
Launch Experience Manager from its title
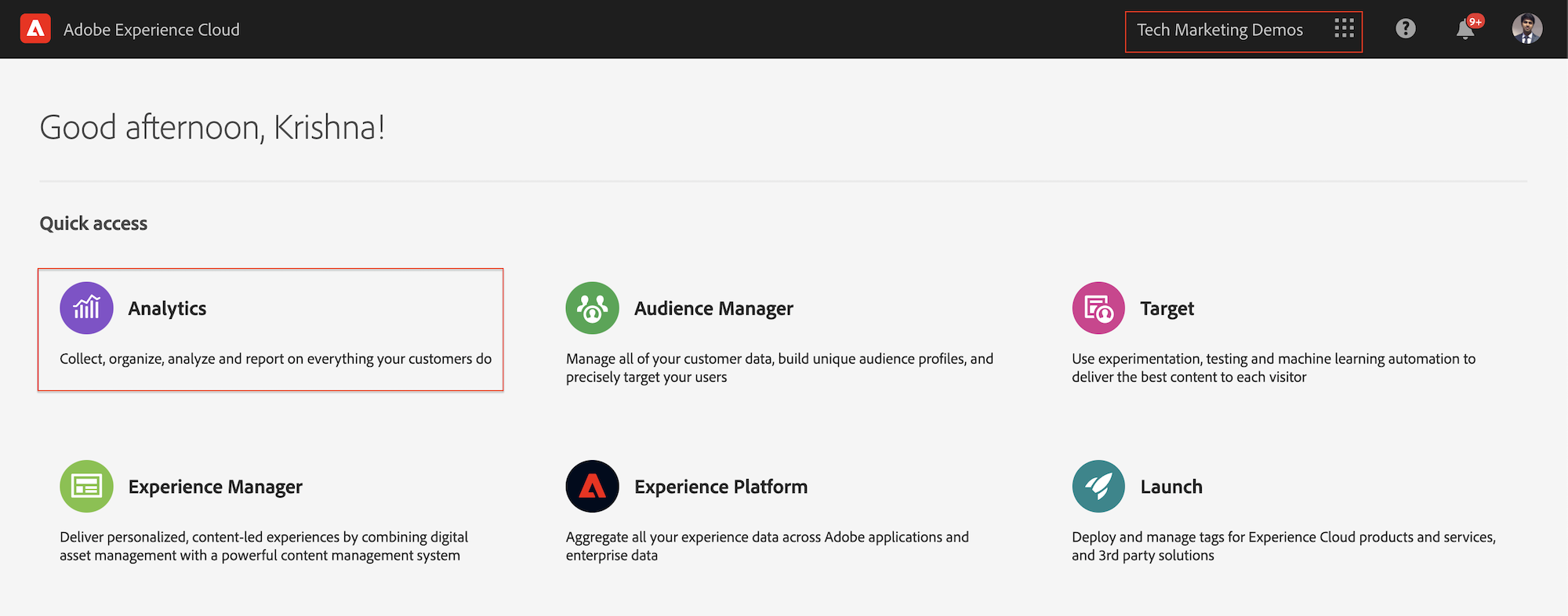[215, 487]
